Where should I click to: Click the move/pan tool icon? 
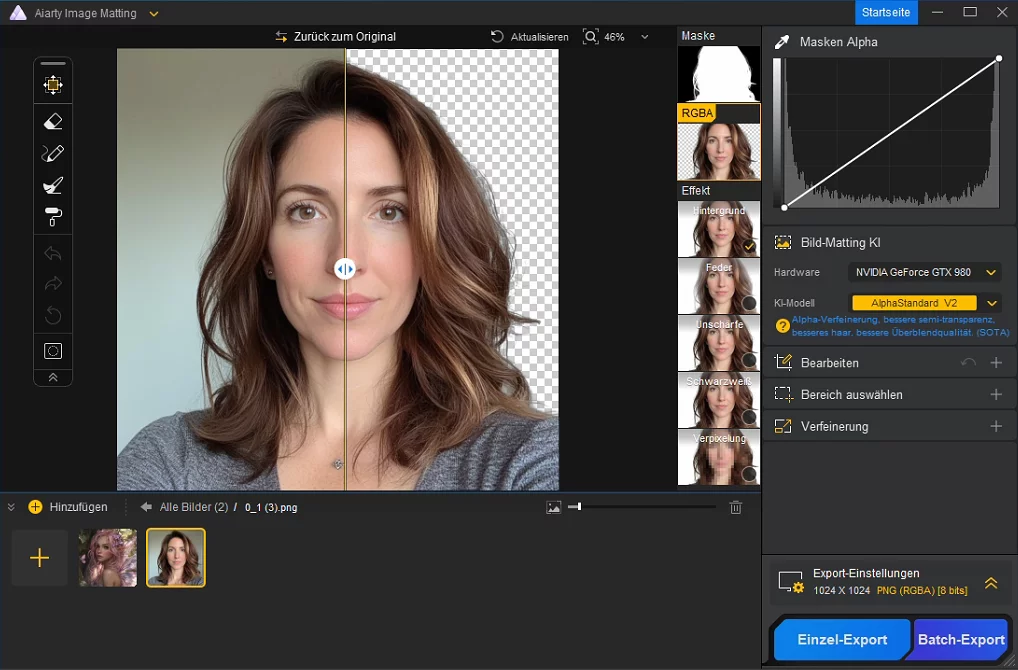[x=53, y=85]
